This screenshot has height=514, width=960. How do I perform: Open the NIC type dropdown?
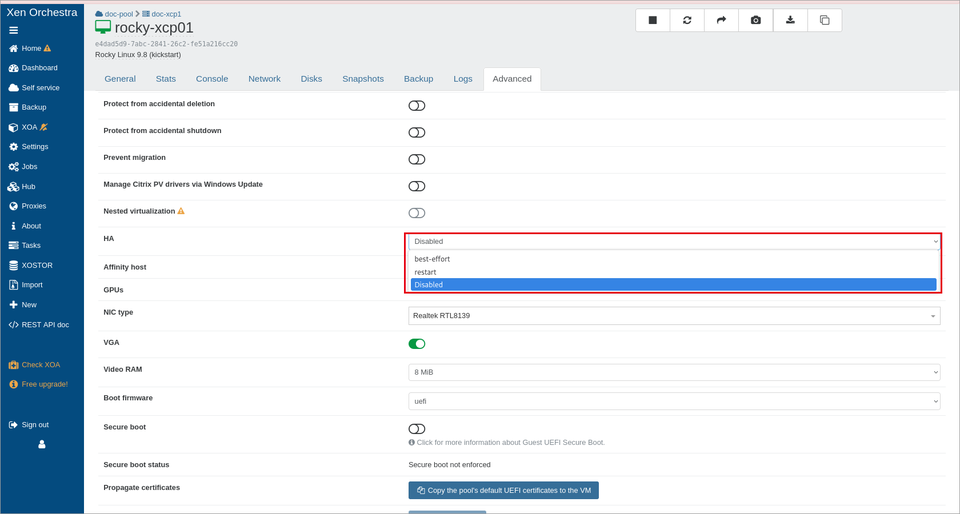click(674, 316)
